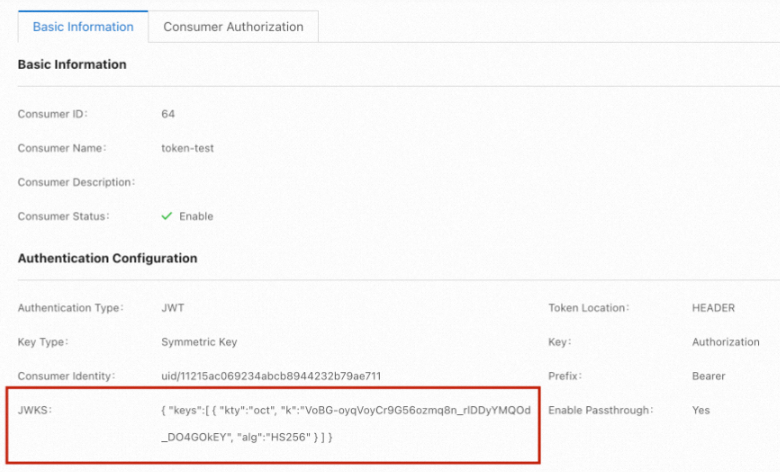The width and height of the screenshot is (780, 472).
Task: Click the Consumer Description label
Action: [76, 182]
